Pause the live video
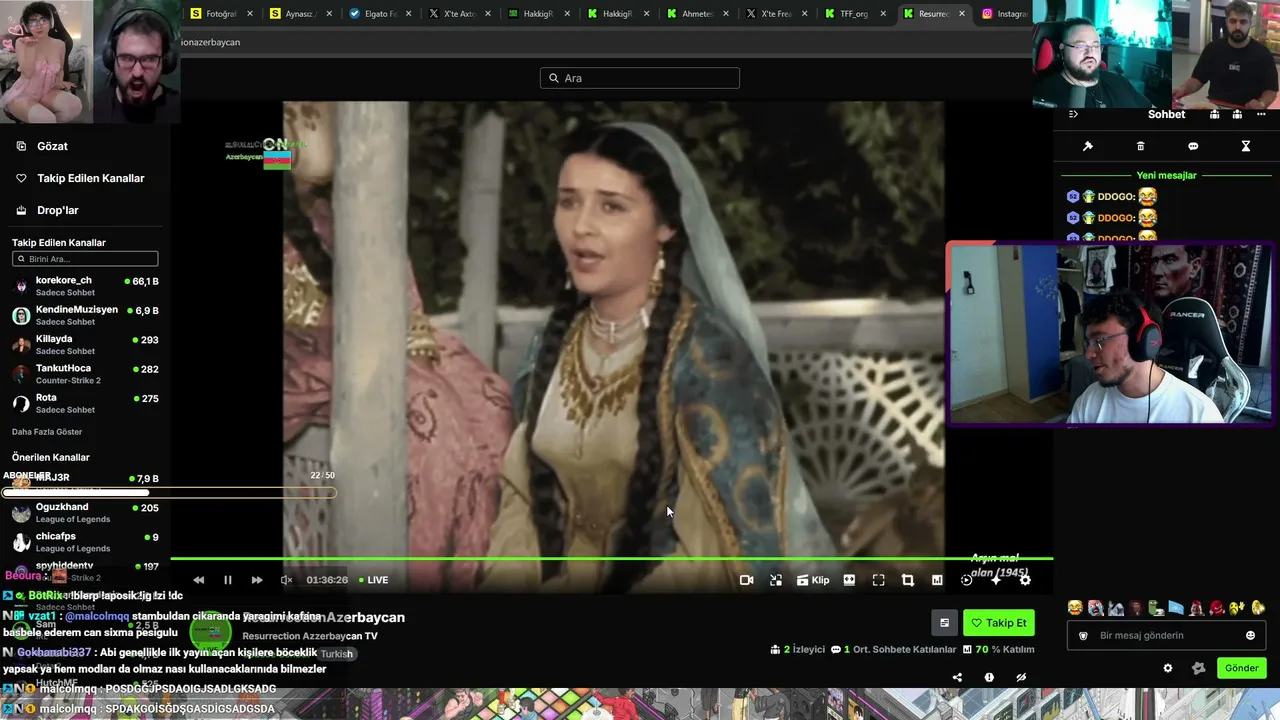Image resolution: width=1280 pixels, height=720 pixels. (228, 580)
